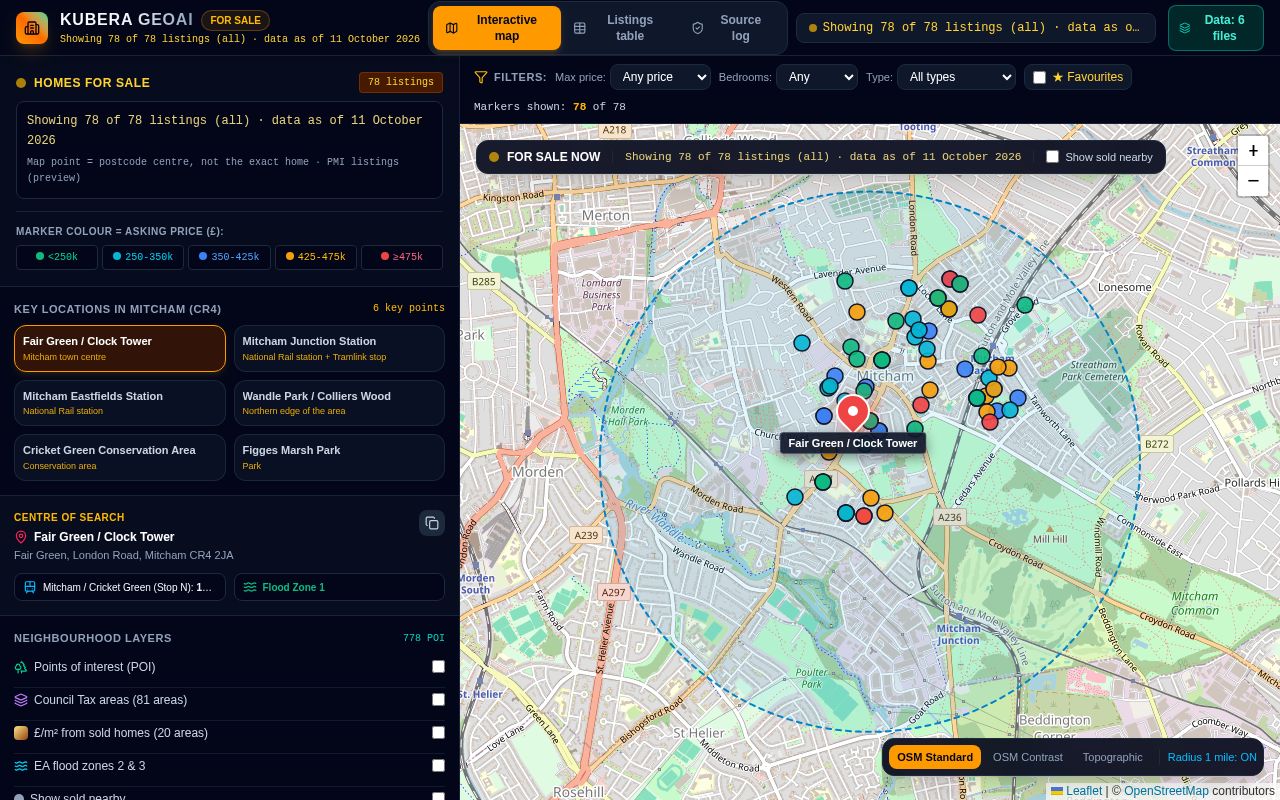Select Mitcham Junction Station key location

pyautogui.click(x=339, y=348)
